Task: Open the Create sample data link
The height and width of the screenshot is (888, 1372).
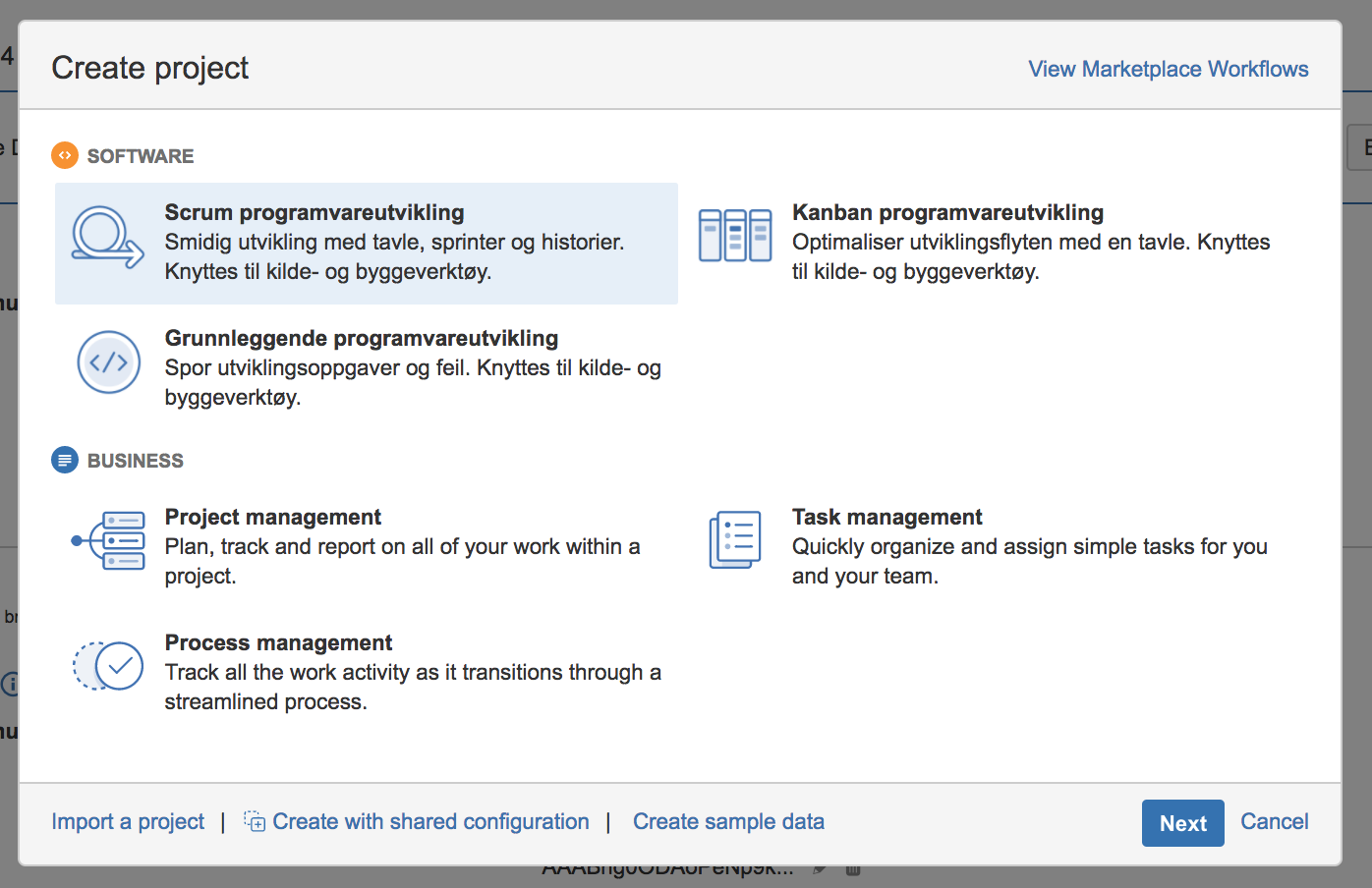Action: [728, 821]
